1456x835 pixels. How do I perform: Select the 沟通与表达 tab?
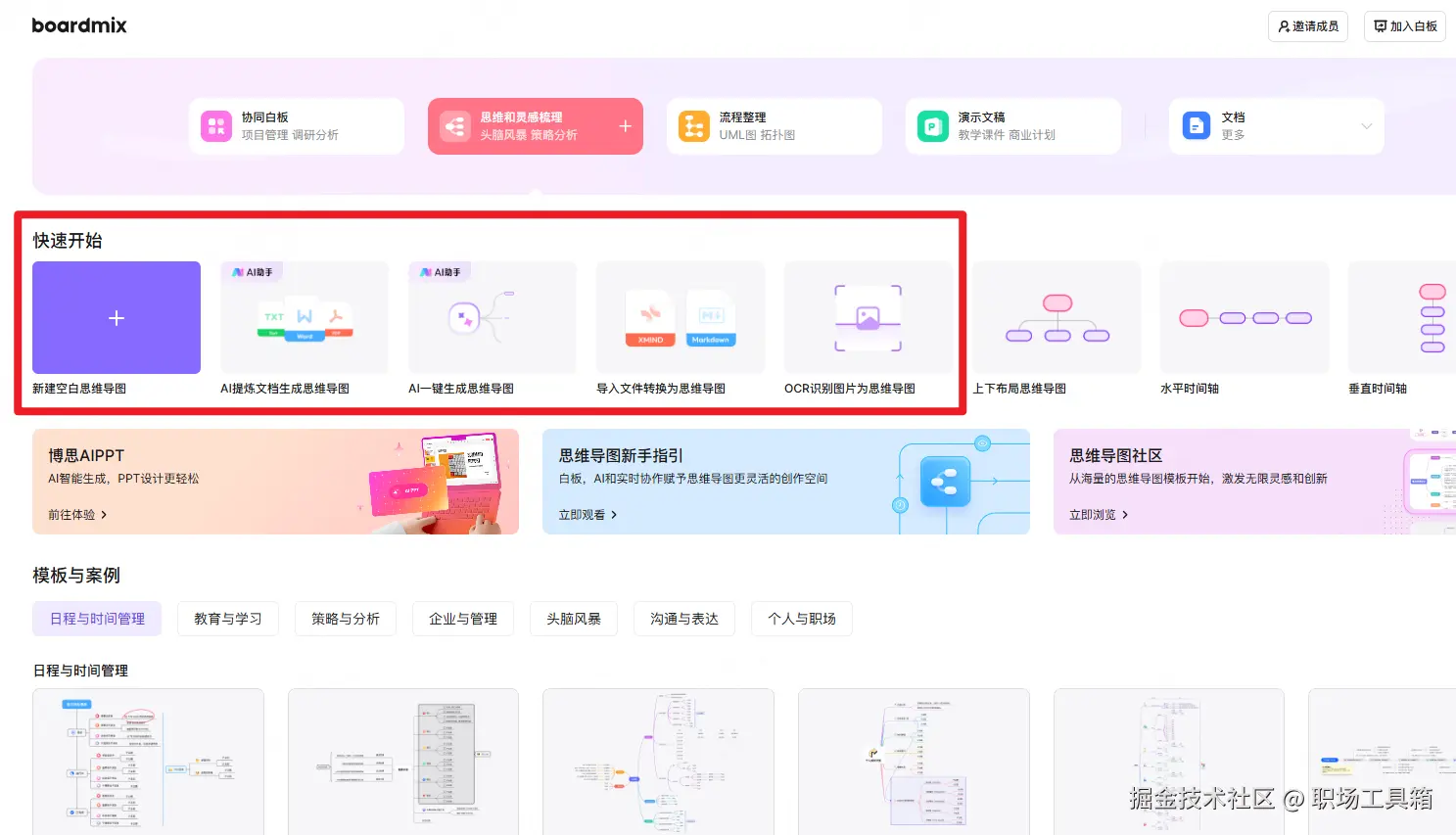(684, 619)
